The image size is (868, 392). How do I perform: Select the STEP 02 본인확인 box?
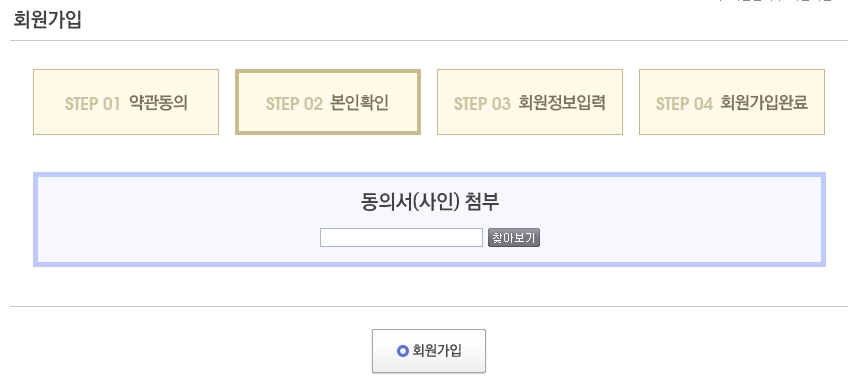328,102
